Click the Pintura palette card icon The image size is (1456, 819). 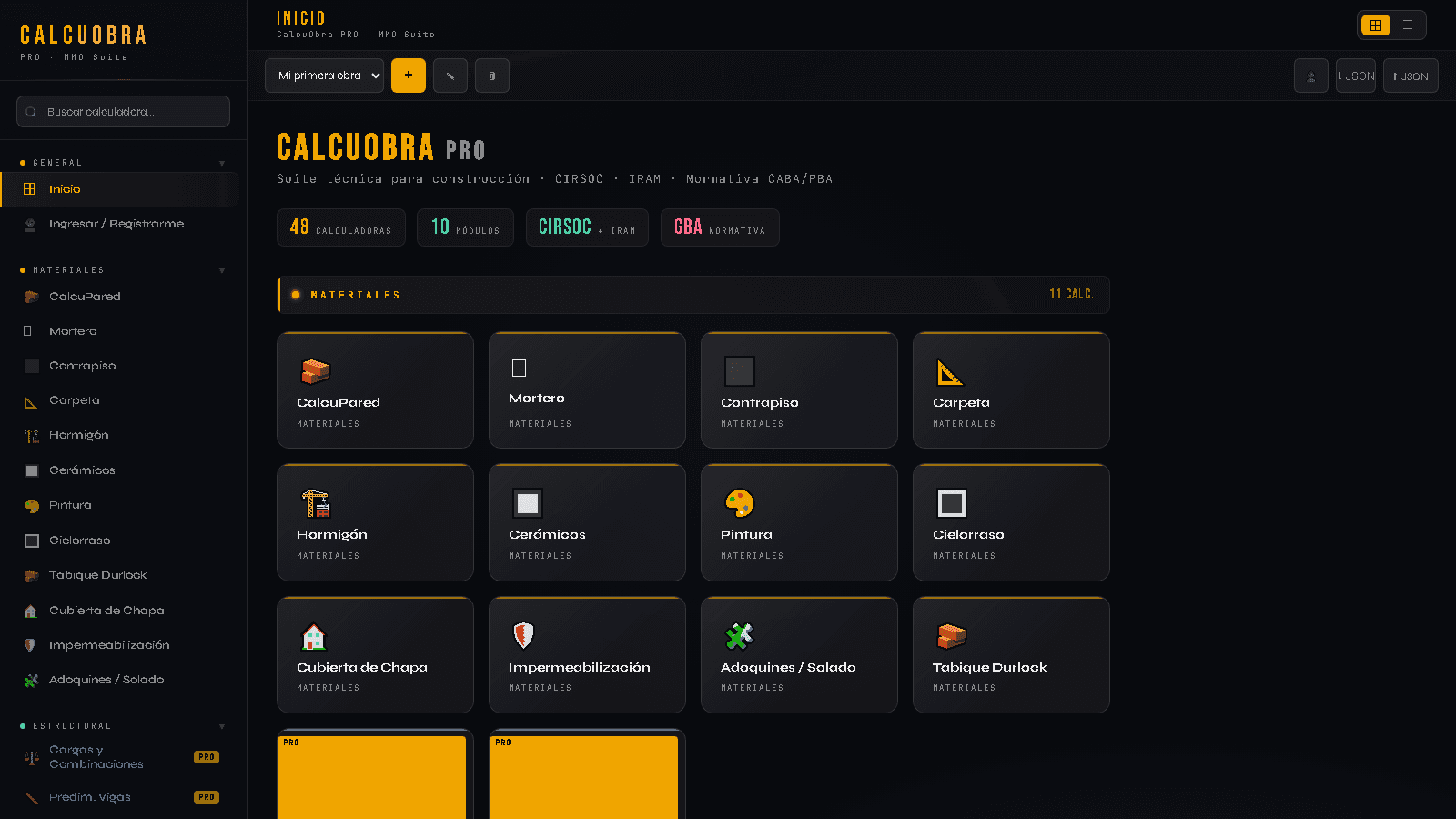740,503
